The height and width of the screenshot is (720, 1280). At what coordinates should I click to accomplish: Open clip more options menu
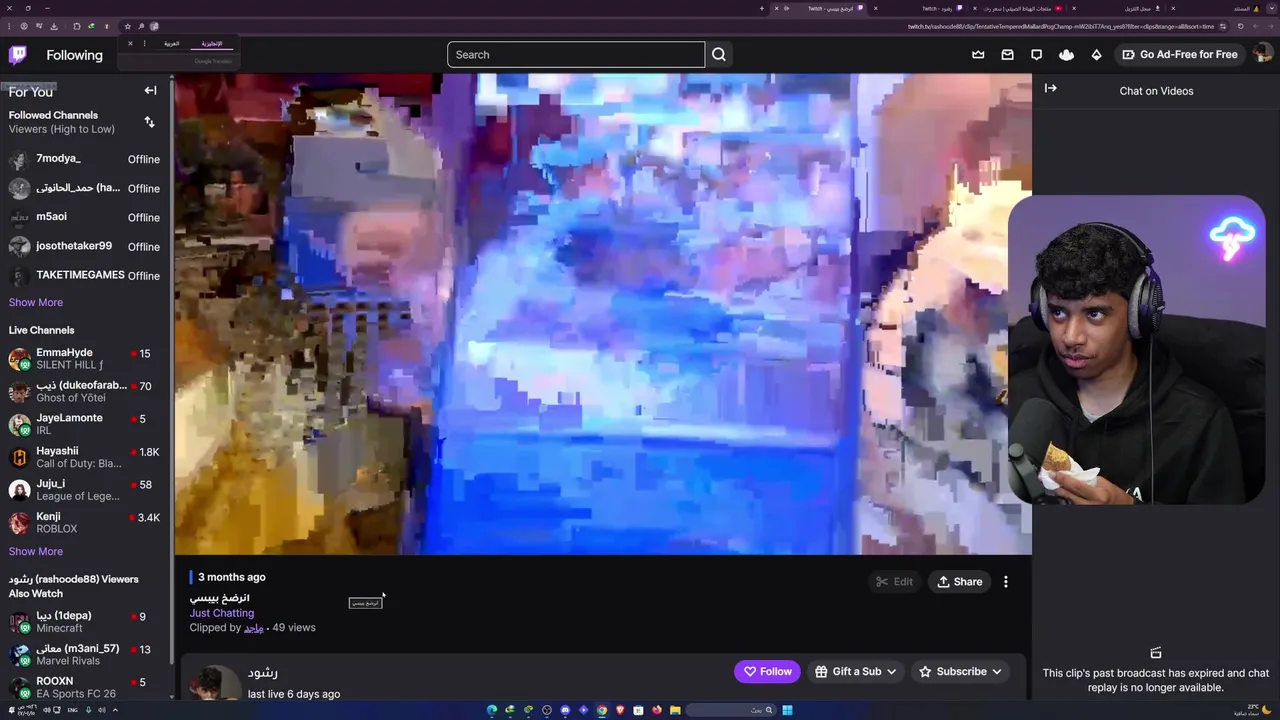[x=1006, y=582]
